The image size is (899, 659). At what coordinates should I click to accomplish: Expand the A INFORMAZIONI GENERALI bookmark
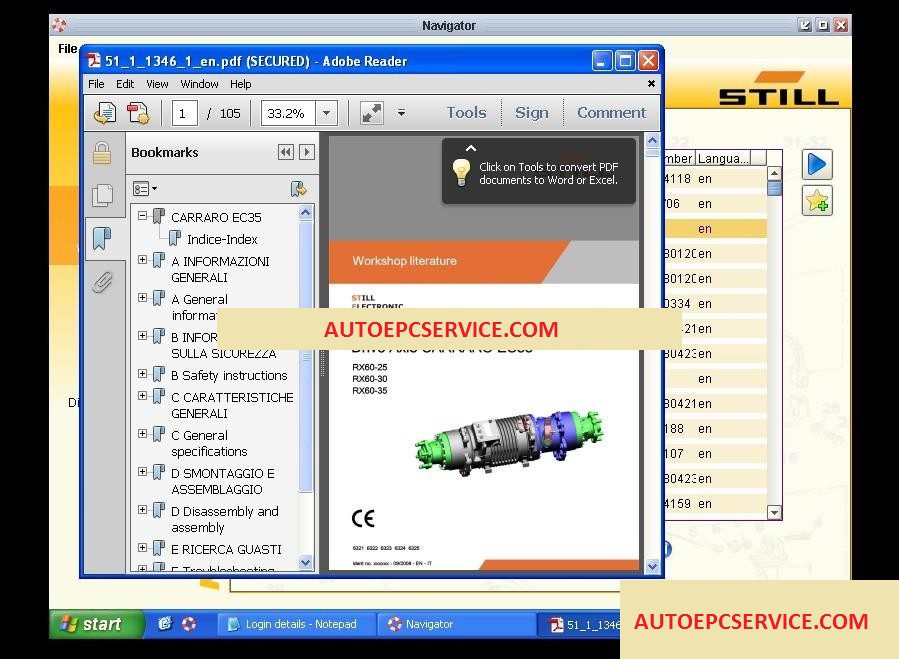coord(142,260)
